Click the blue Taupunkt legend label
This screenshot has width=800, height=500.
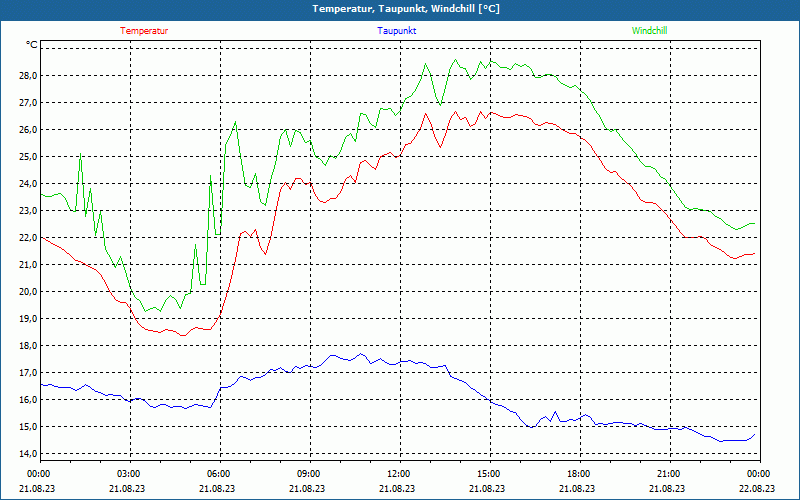coord(396,31)
